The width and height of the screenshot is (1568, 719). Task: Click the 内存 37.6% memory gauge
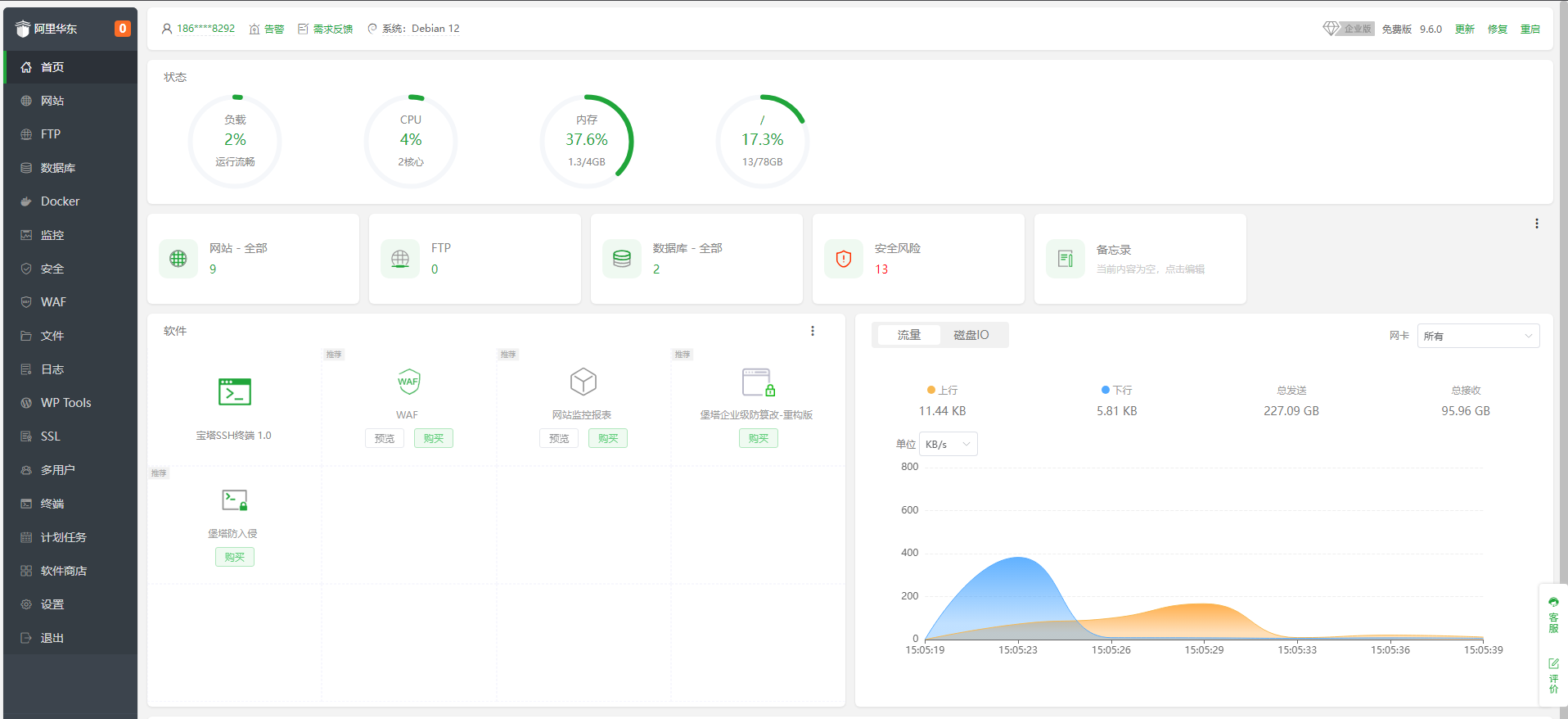(587, 141)
